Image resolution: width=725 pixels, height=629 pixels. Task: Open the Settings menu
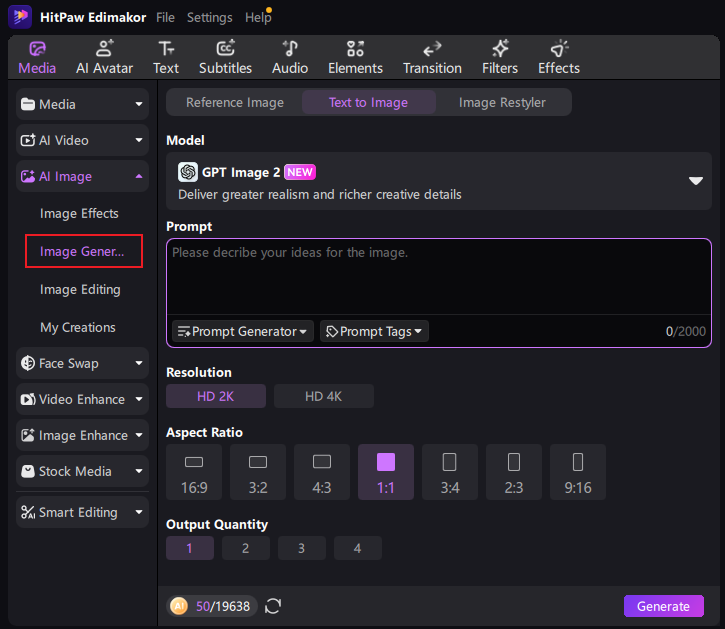click(209, 18)
